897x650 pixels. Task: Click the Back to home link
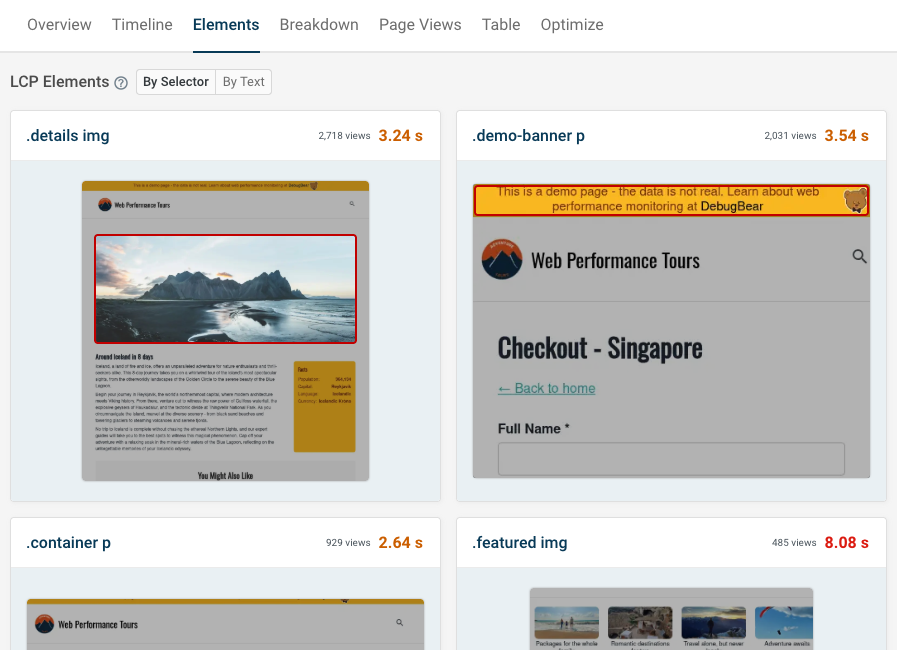[x=546, y=388]
